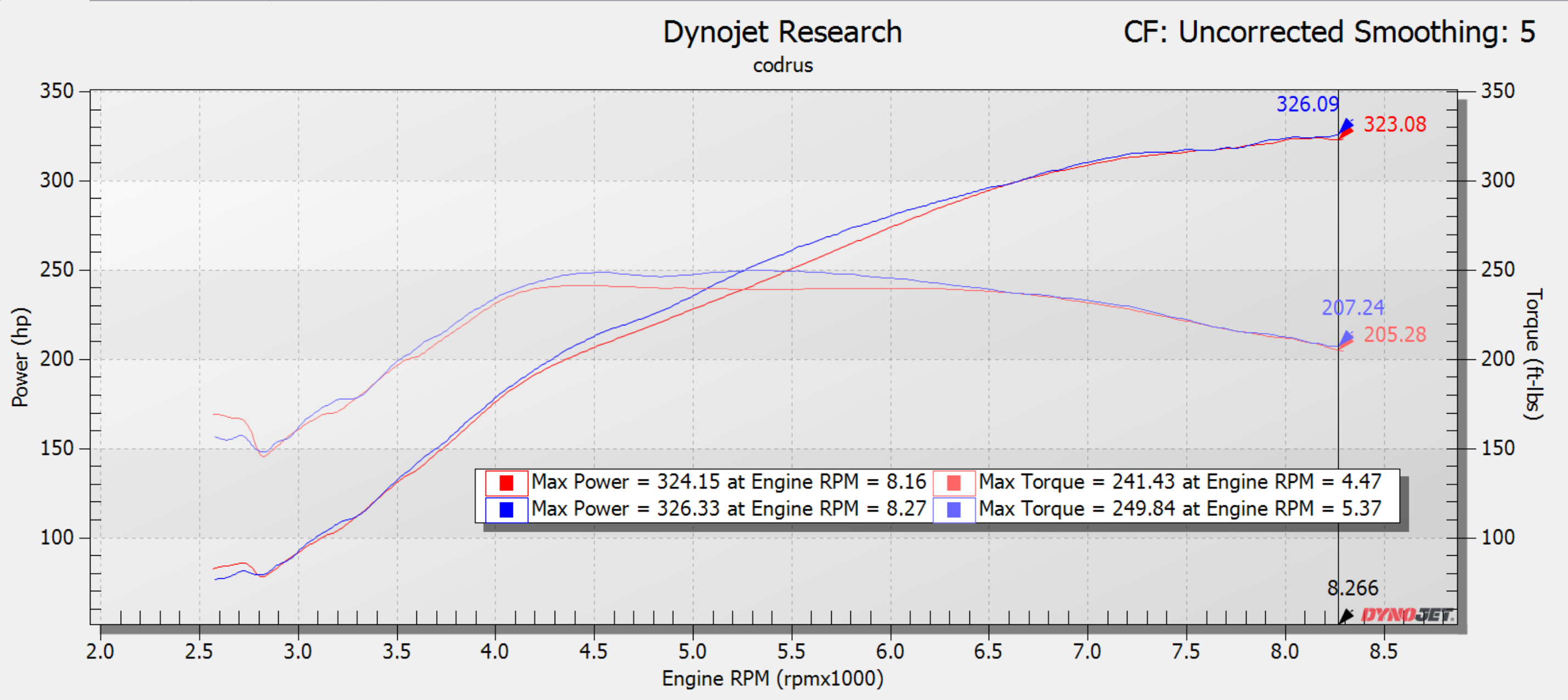Click Max Torque = 241.43 legend entry
This screenshot has width=1568, height=700.
[x=1180, y=482]
